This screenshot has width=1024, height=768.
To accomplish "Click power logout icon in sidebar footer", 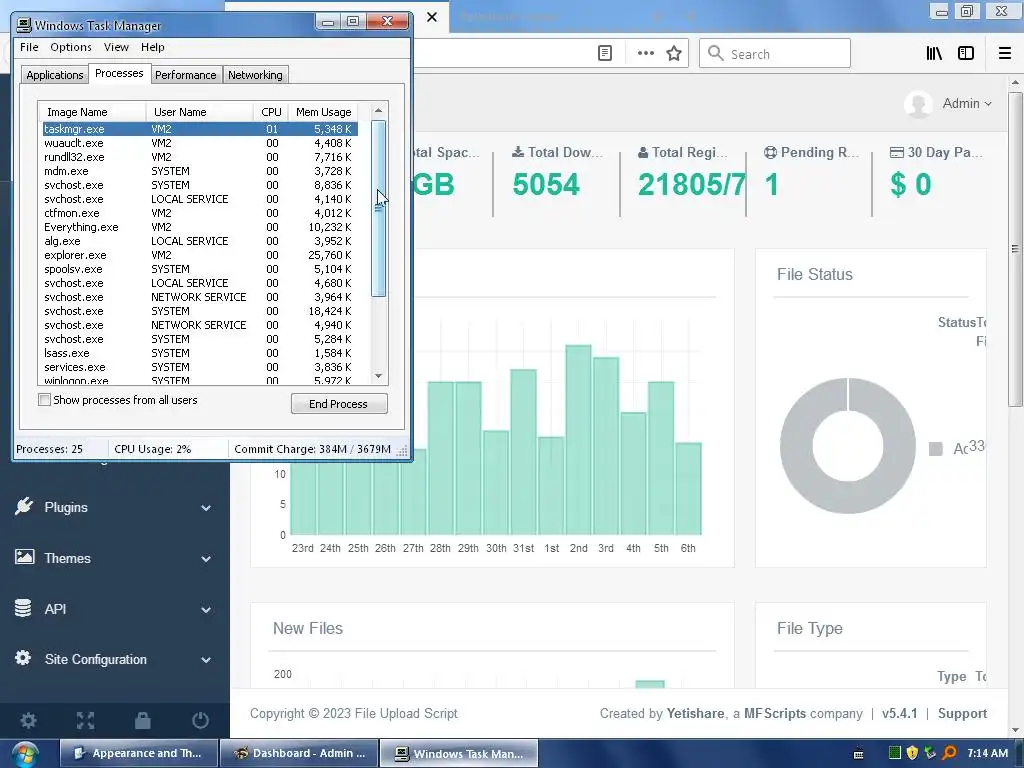I will (x=200, y=720).
